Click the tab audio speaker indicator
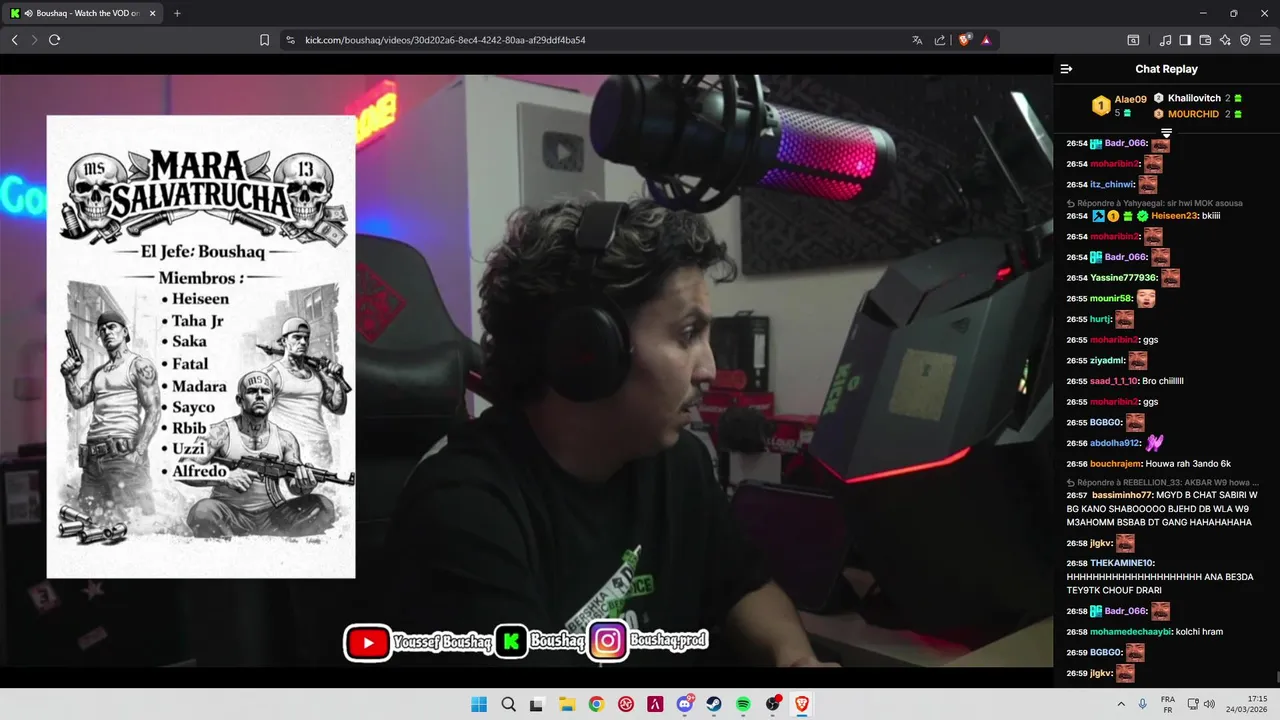This screenshot has height=720, width=1280. 28,13
